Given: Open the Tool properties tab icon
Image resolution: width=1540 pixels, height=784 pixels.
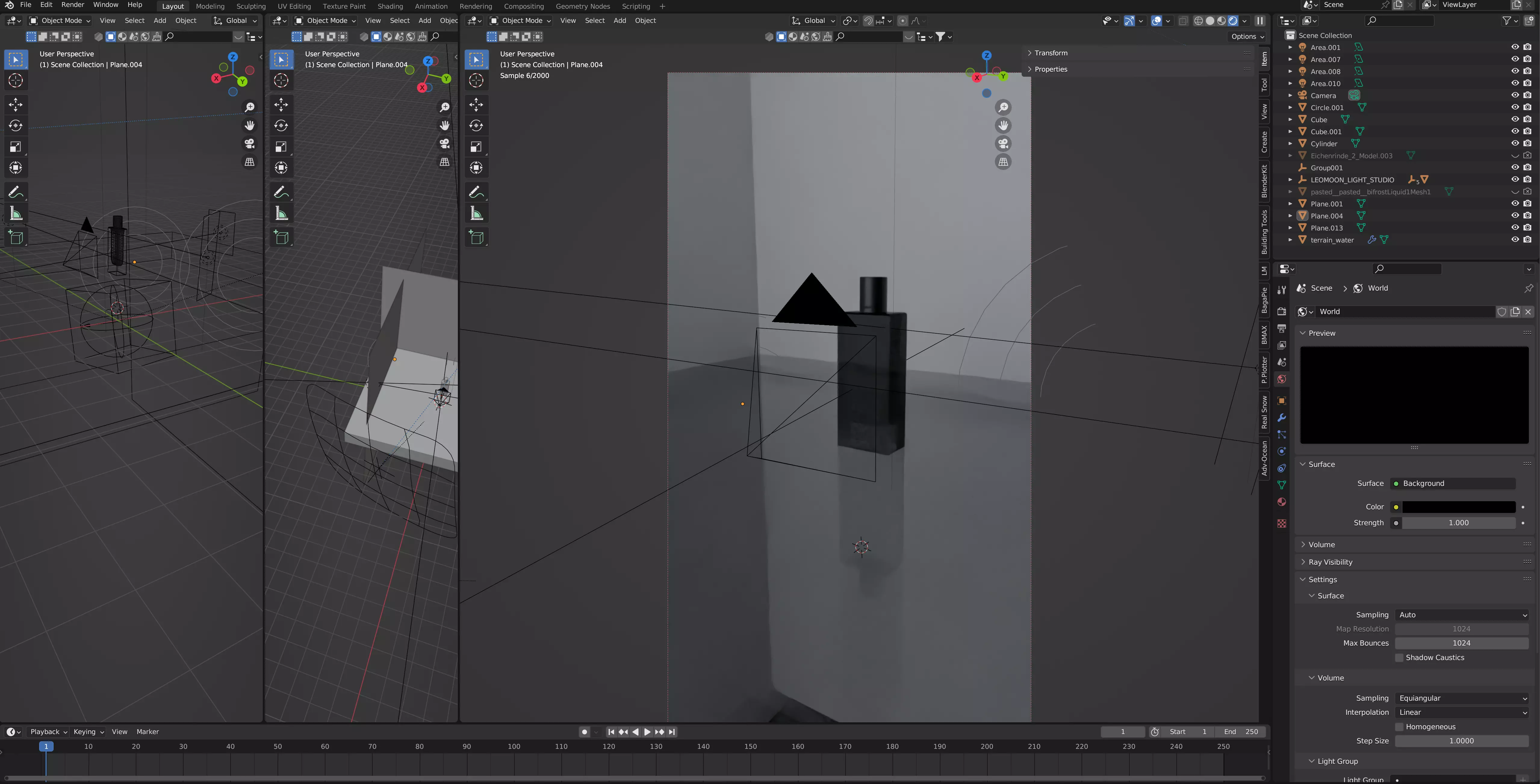Looking at the screenshot, I should [x=1281, y=290].
